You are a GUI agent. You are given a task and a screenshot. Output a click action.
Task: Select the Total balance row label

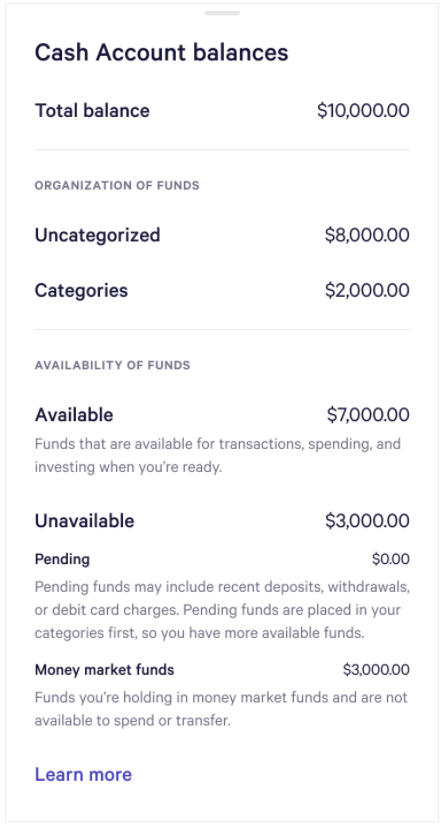[92, 111]
